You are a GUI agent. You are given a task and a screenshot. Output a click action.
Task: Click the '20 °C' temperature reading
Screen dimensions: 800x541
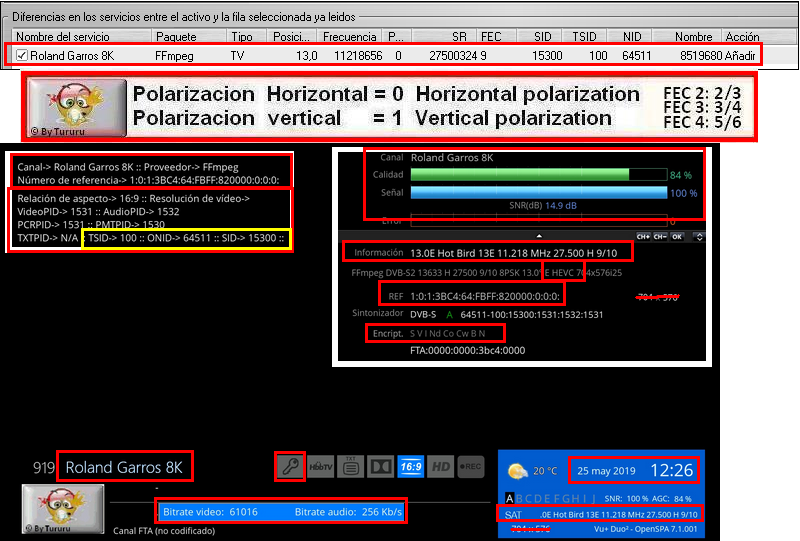pos(545,471)
